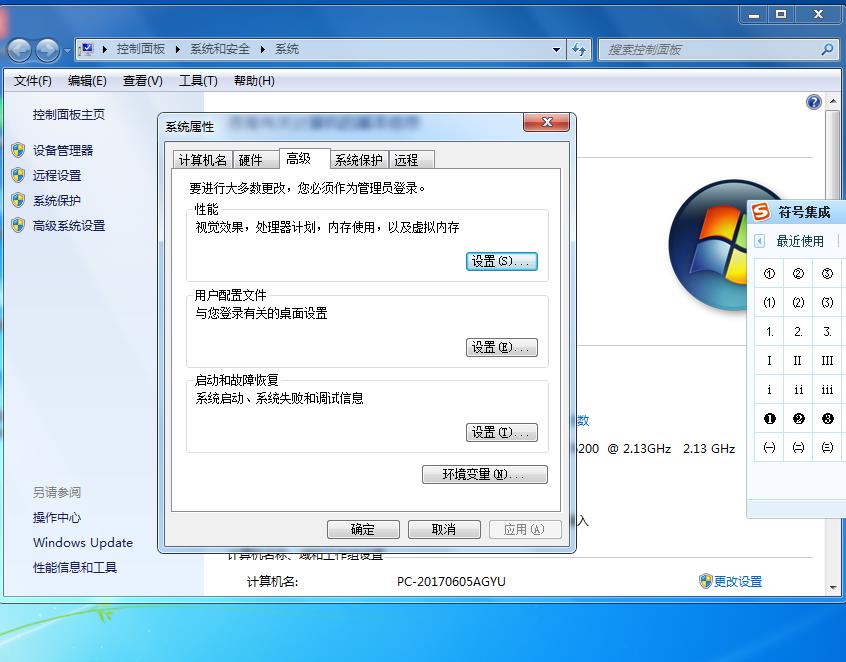This screenshot has height=662, width=846.
Task: Switch to the 计算机名 tab
Action: tap(203, 160)
